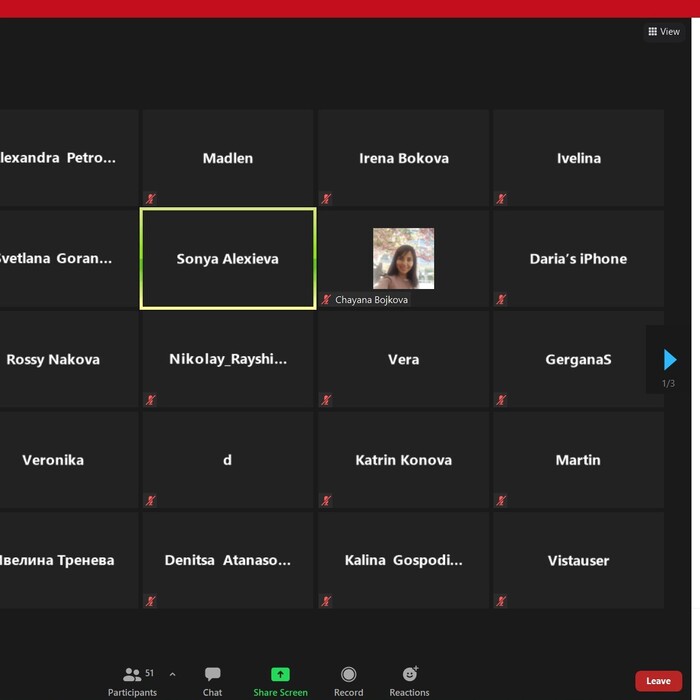Go to the next page of participants
The image size is (700, 700).
click(669, 360)
